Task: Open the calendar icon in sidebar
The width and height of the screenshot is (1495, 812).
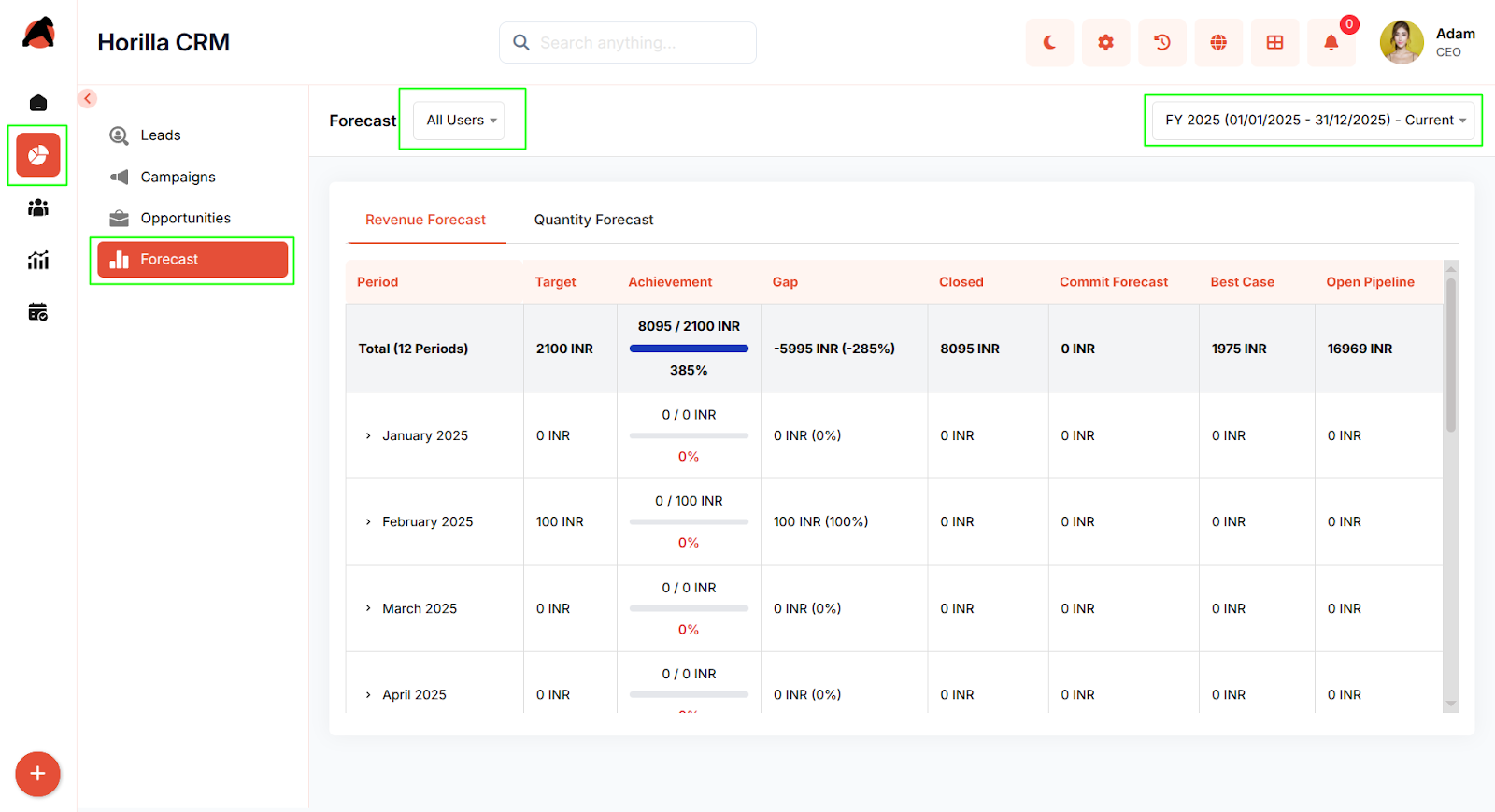Action: click(38, 312)
